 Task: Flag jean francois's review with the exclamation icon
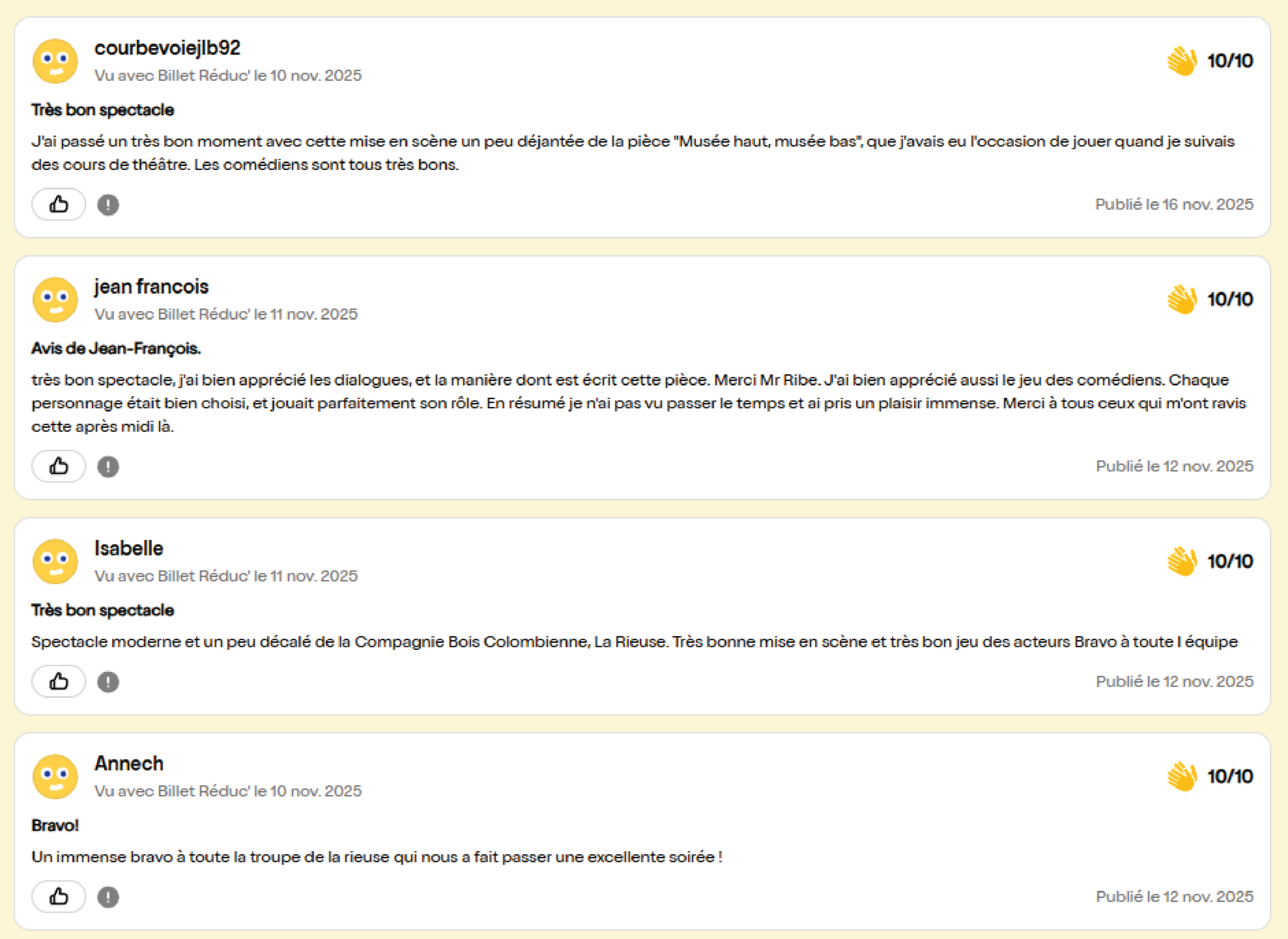[108, 467]
